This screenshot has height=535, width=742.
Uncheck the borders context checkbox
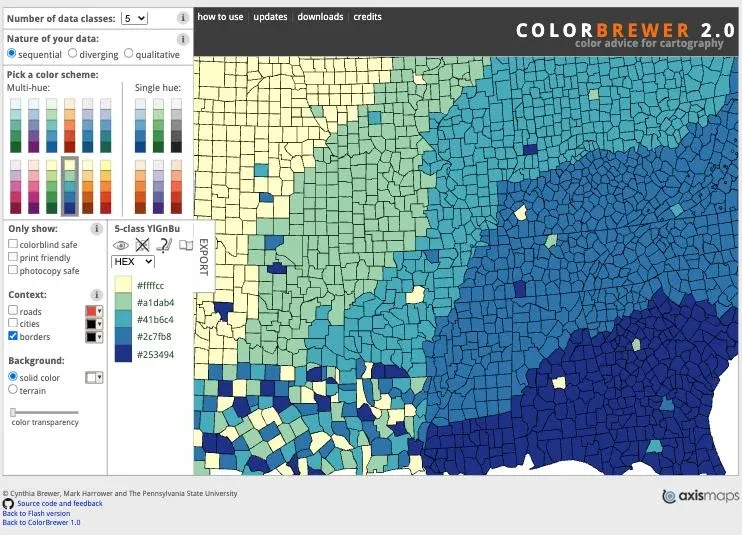pos(13,336)
